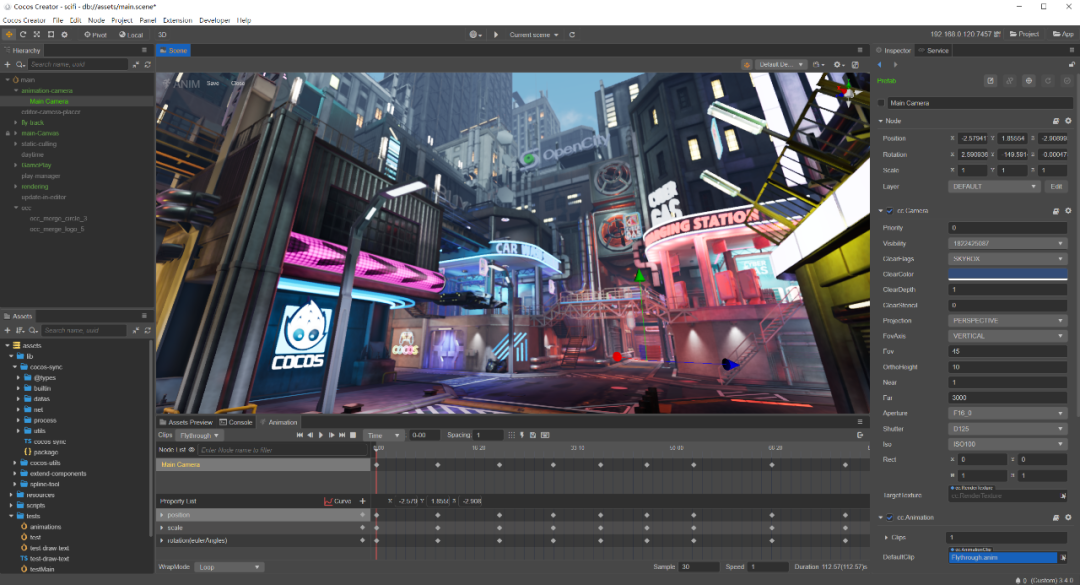Screen dimensions: 1080x585
Task: Toggle position keyframe diamond in Property List
Action: coord(362,515)
